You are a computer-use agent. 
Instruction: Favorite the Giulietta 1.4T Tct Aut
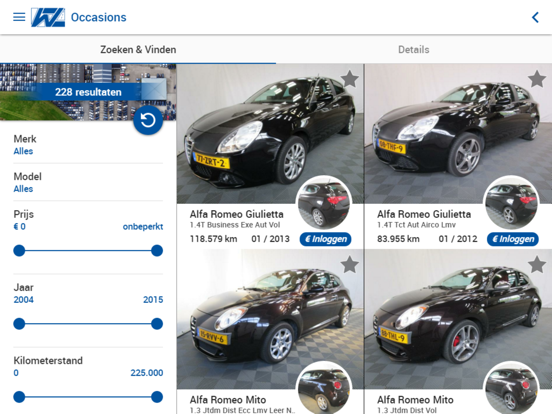click(x=537, y=79)
